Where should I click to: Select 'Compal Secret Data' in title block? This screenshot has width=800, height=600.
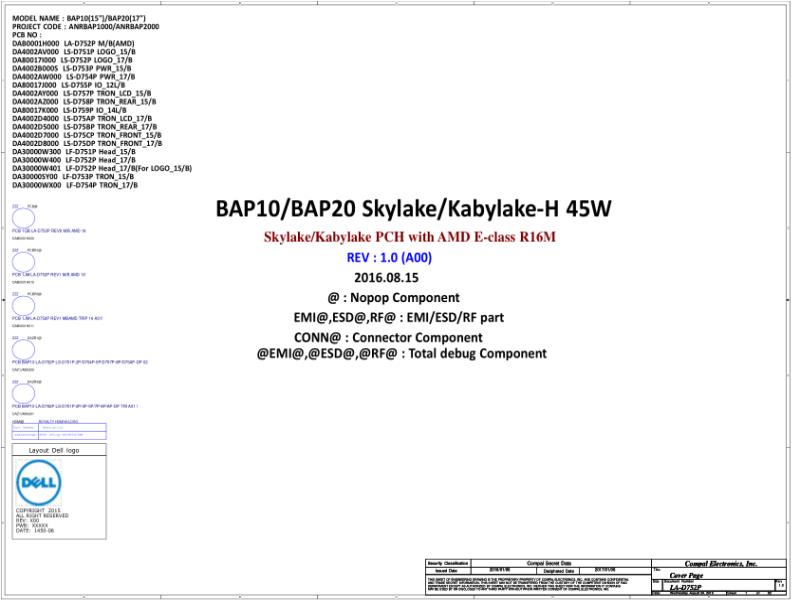point(549,563)
